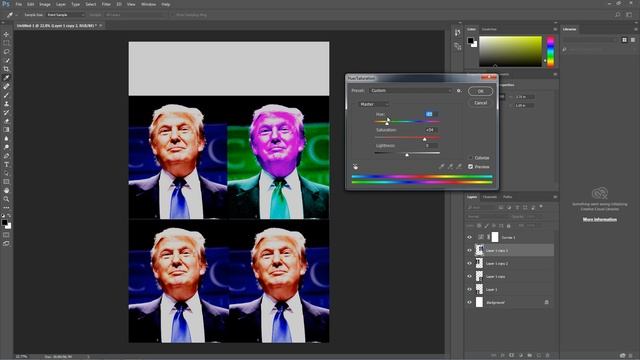
Task: Open the Filter menu
Action: [106, 4]
